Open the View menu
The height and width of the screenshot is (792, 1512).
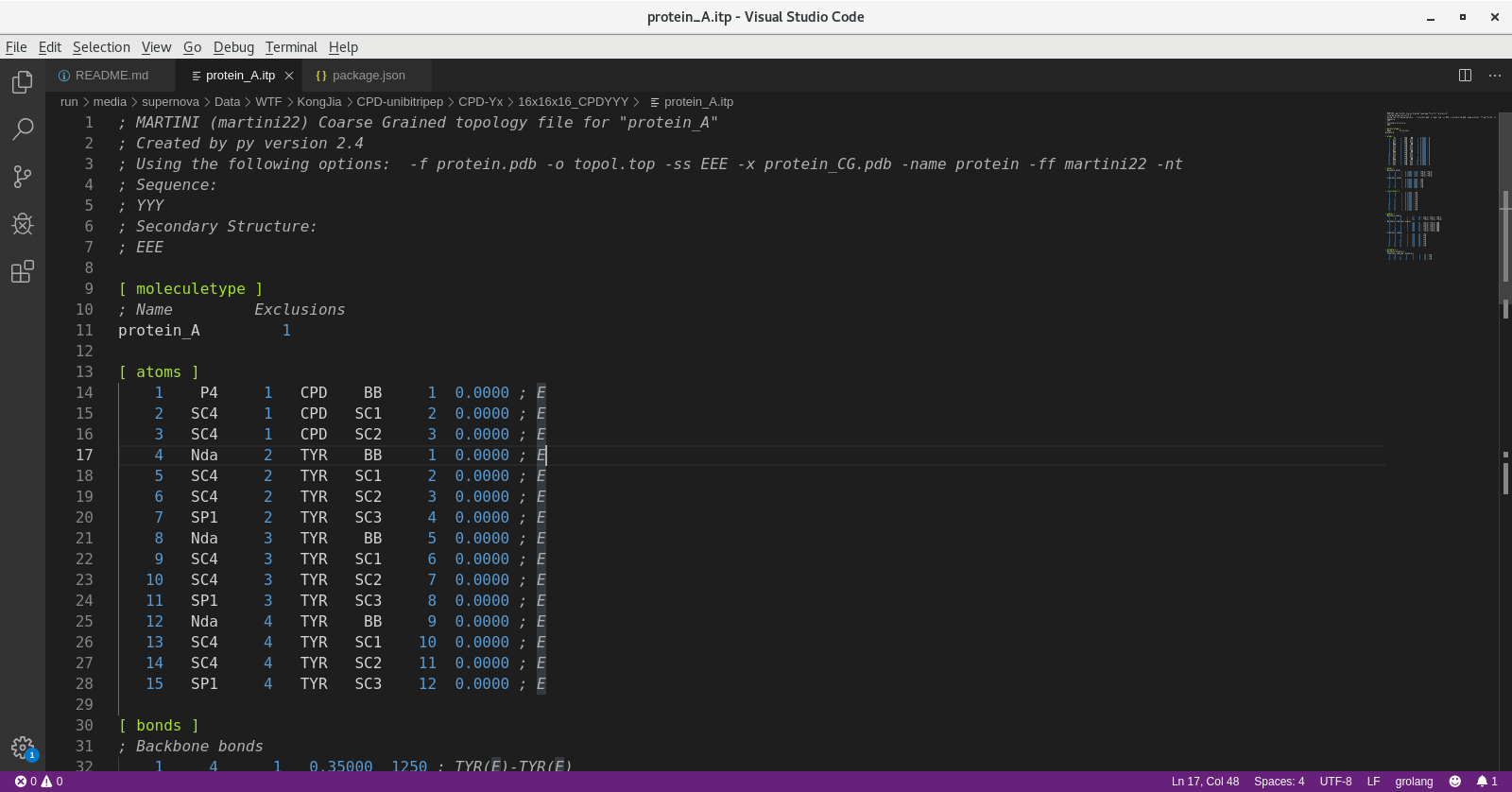pos(156,47)
